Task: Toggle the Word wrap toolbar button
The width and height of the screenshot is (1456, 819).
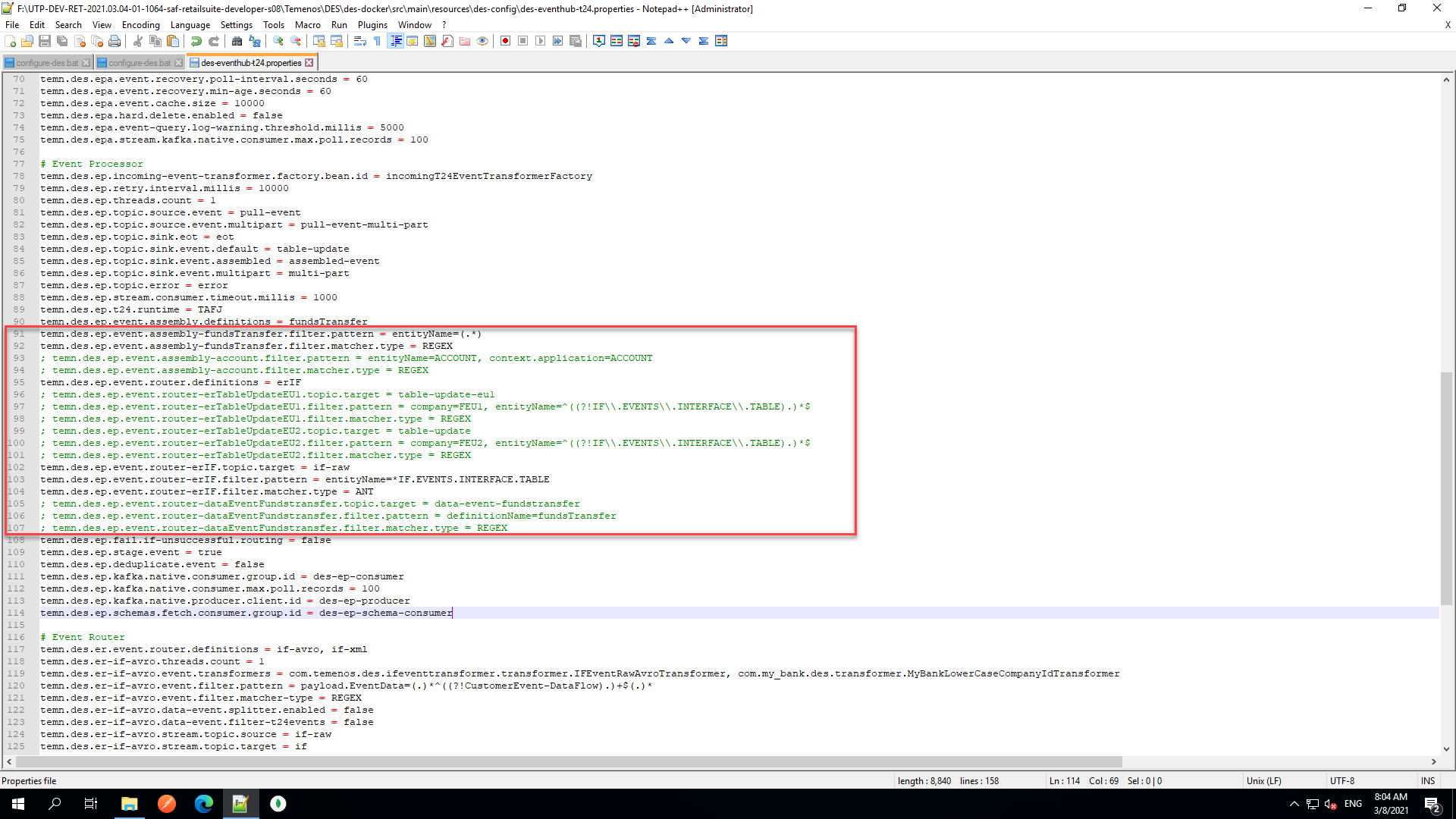Action: pos(360,41)
